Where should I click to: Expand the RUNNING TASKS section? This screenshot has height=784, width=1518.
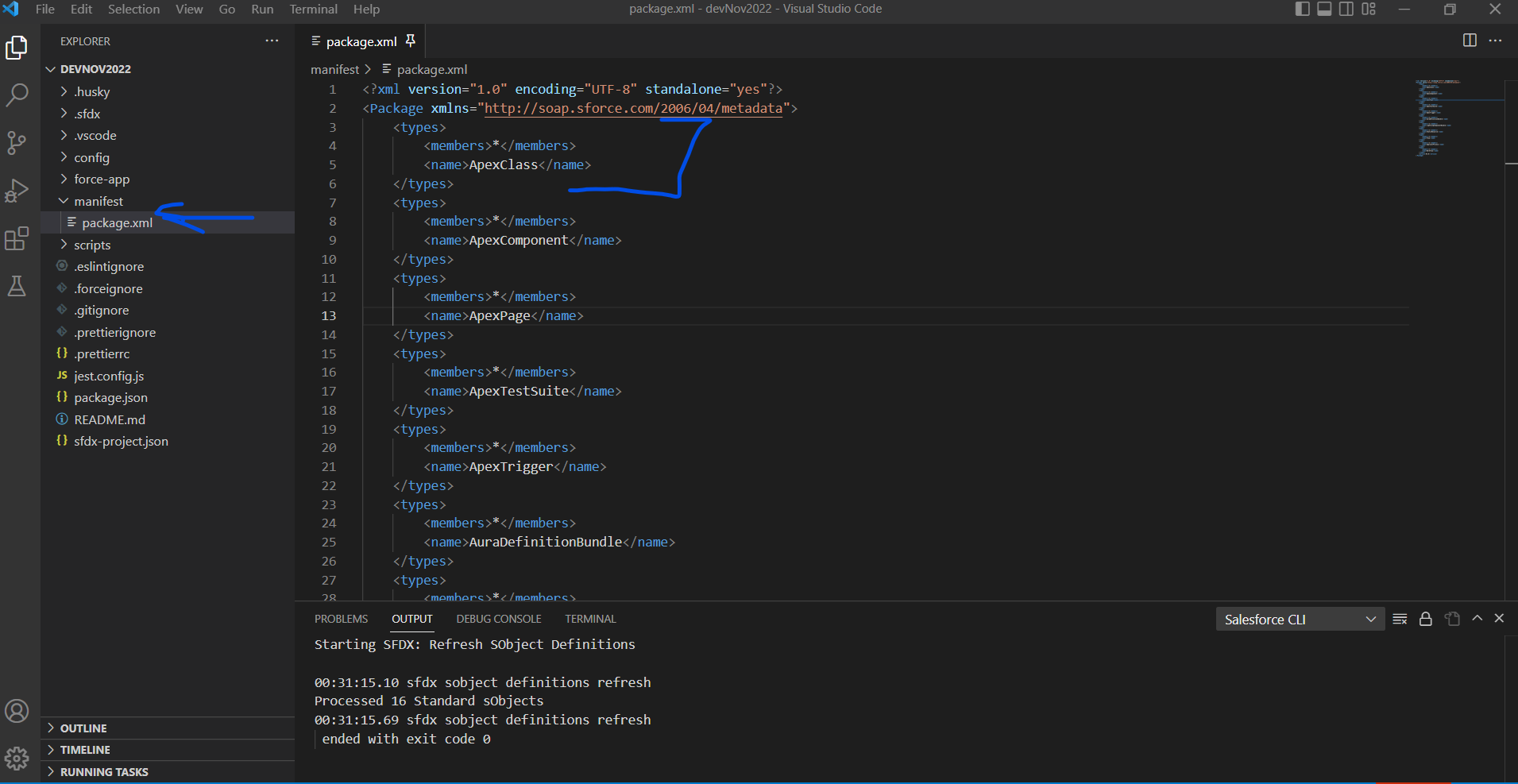point(168,771)
